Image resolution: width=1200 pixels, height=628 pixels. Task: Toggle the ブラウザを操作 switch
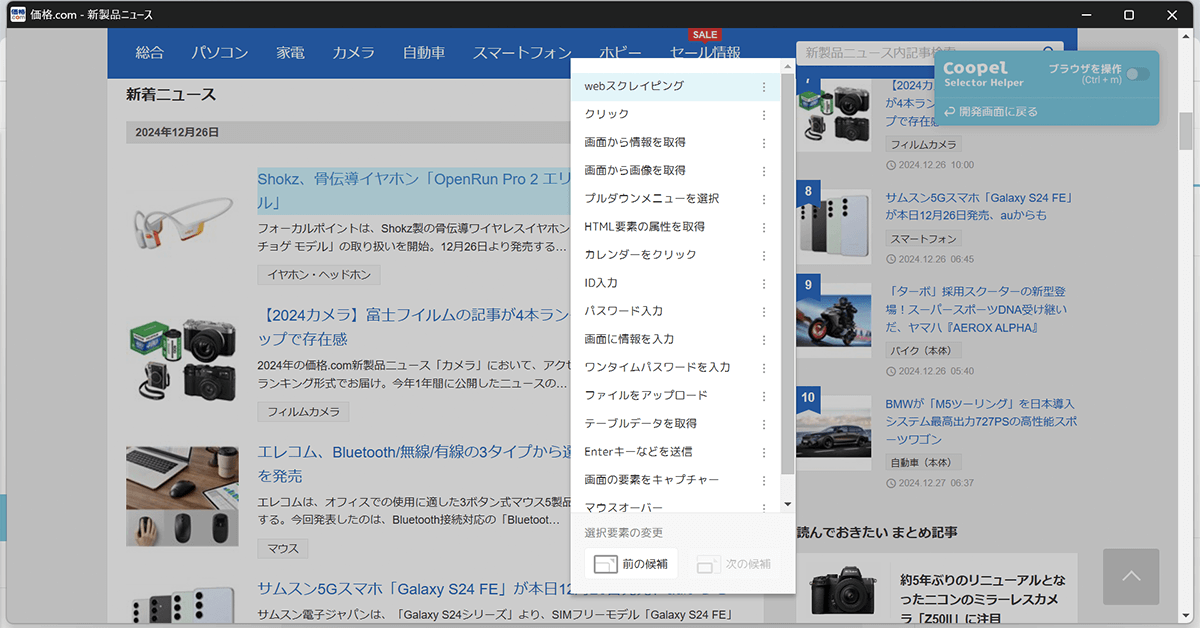point(1137,74)
